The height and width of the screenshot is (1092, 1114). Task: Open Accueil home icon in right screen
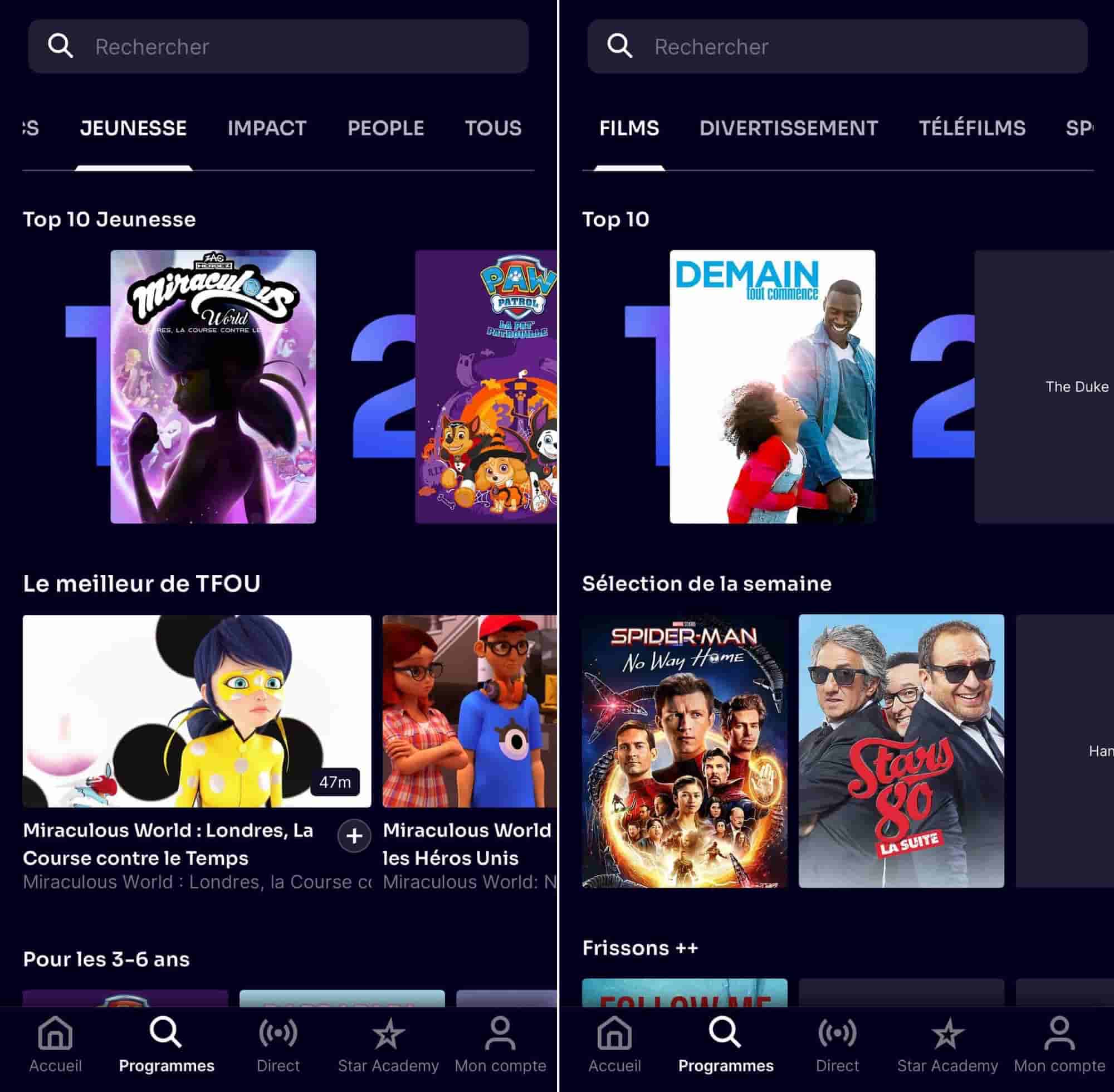(614, 1032)
